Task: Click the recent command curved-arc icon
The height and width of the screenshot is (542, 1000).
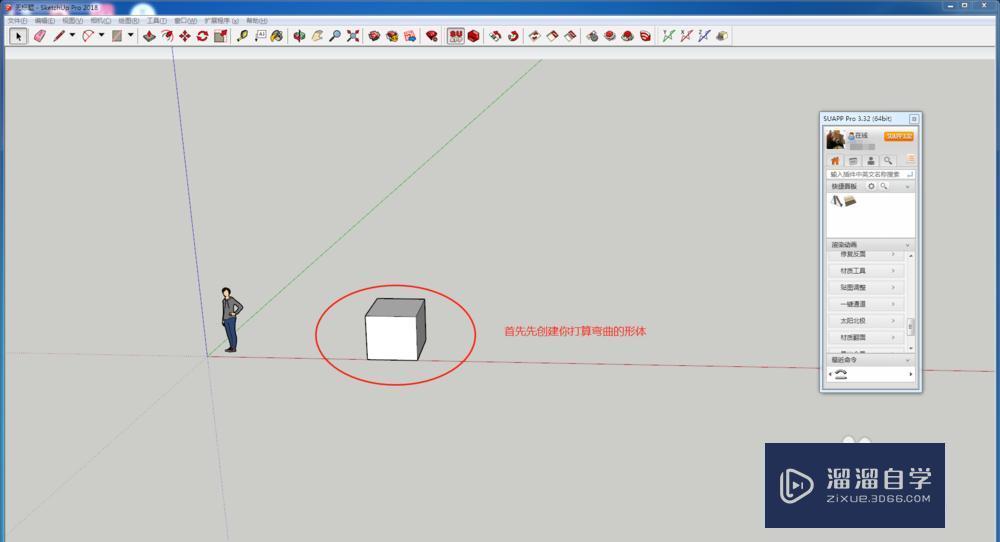Action: [841, 374]
